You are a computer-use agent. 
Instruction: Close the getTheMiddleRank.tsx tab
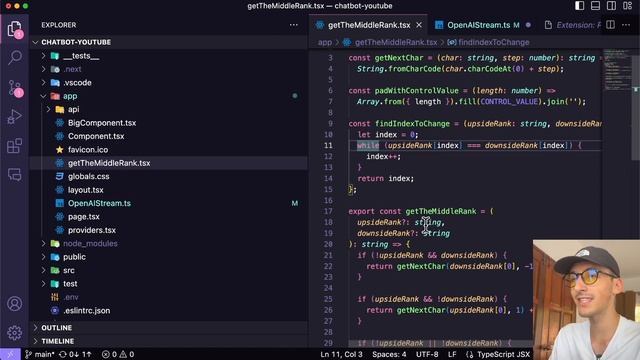tap(419, 25)
